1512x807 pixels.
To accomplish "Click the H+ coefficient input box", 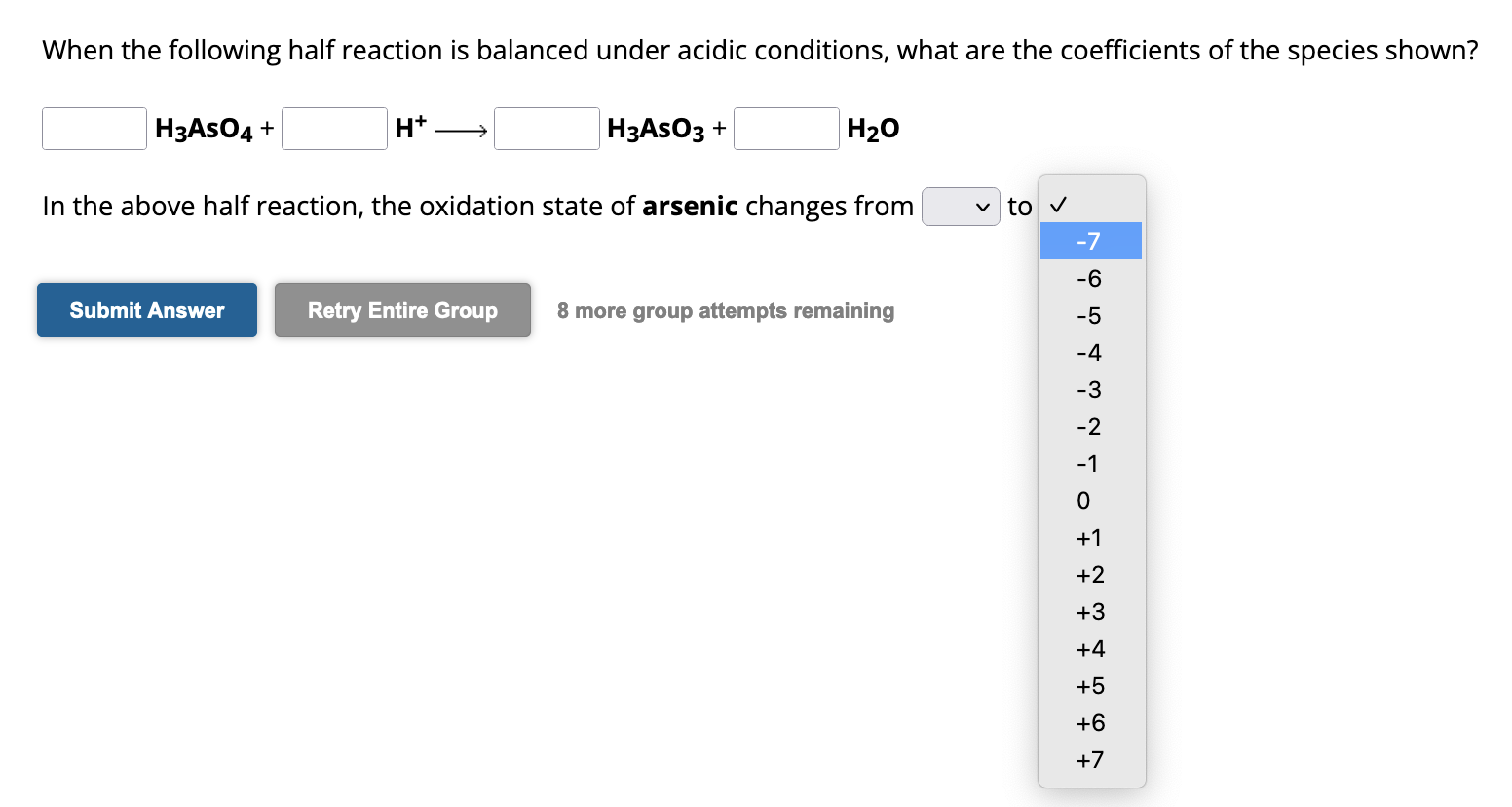I will click(334, 129).
